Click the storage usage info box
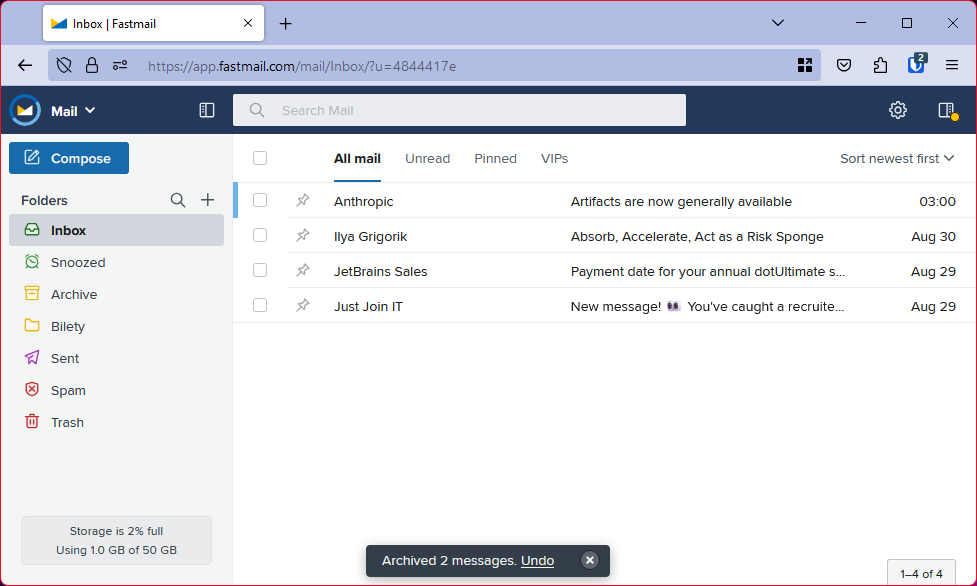977x586 pixels. 117,540
